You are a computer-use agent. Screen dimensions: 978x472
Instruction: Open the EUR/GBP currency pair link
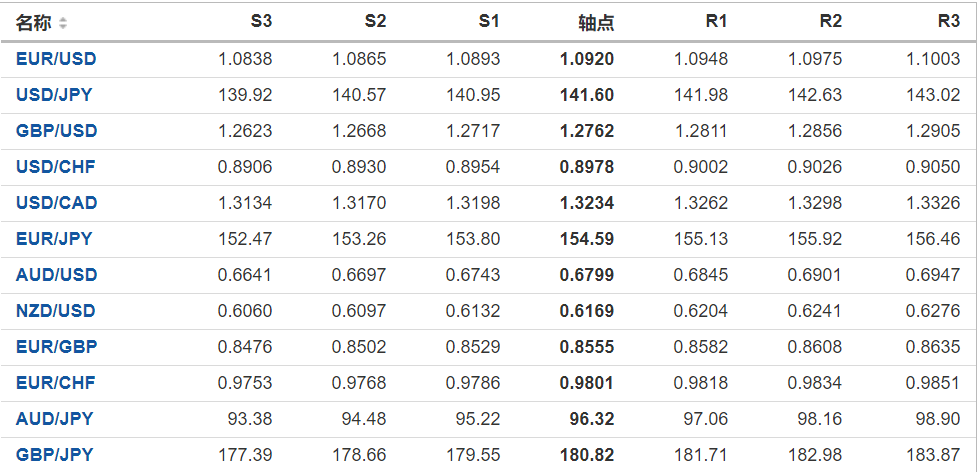tap(56, 347)
